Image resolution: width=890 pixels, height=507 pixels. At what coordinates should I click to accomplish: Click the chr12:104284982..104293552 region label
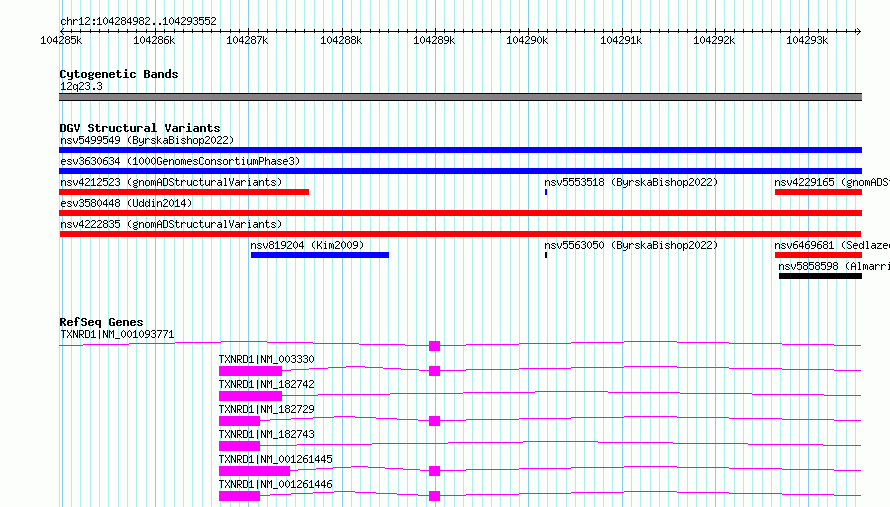point(138,22)
